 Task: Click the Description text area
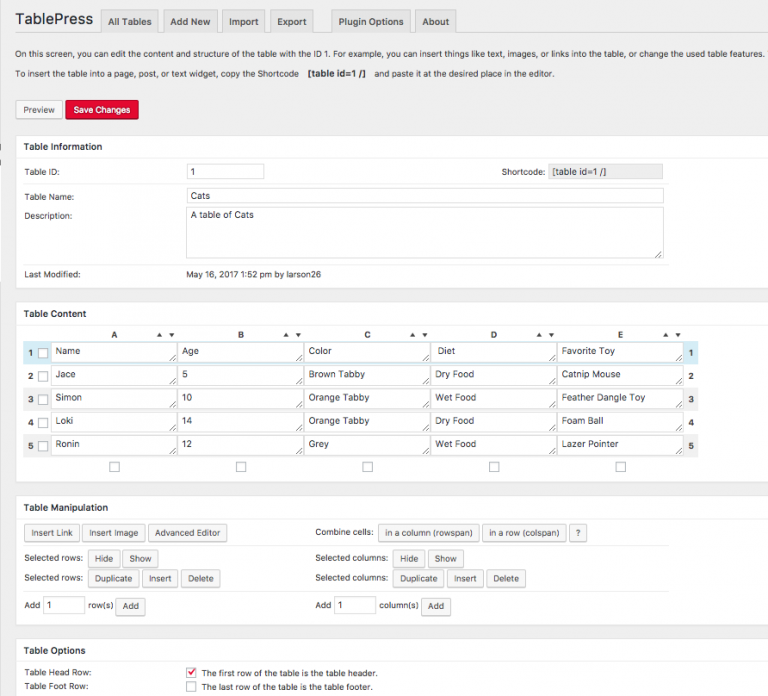[x=425, y=232]
